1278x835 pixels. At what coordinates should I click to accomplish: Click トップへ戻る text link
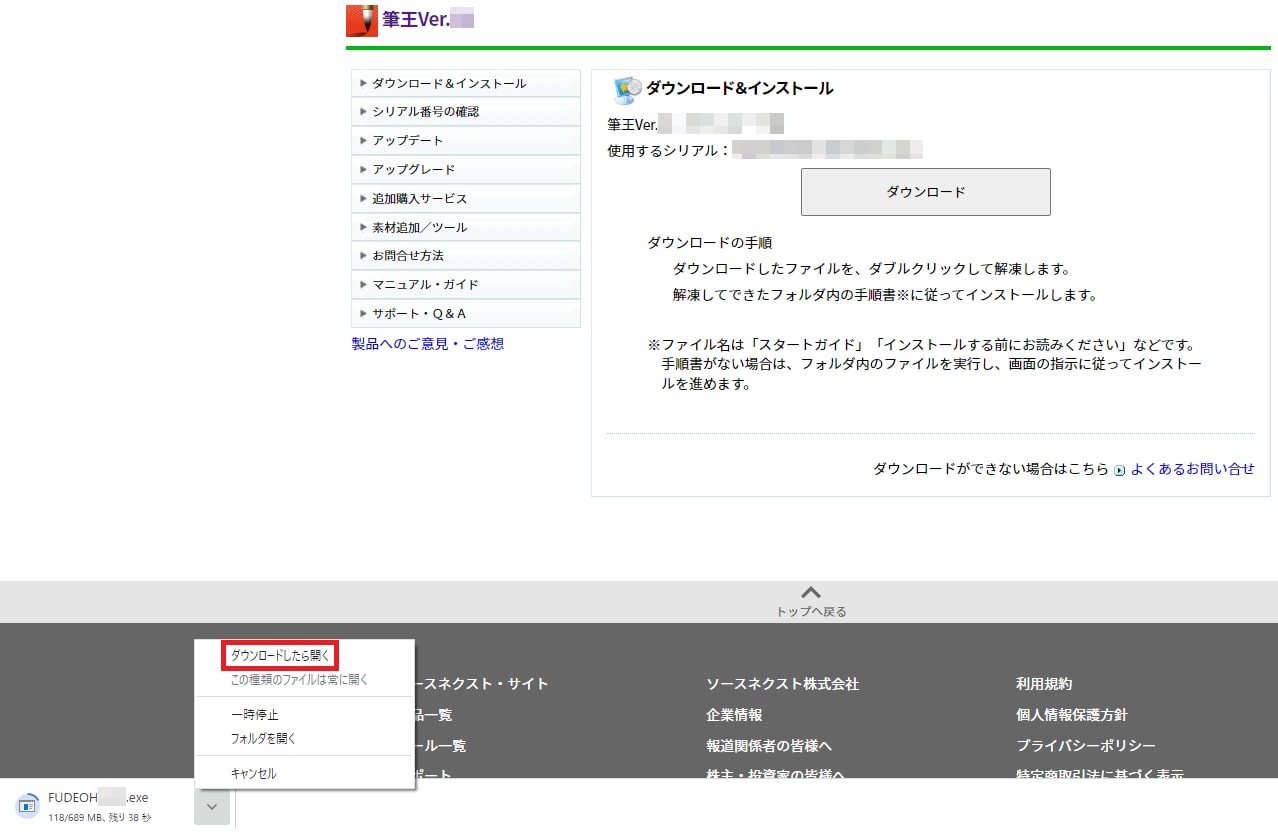coord(811,612)
